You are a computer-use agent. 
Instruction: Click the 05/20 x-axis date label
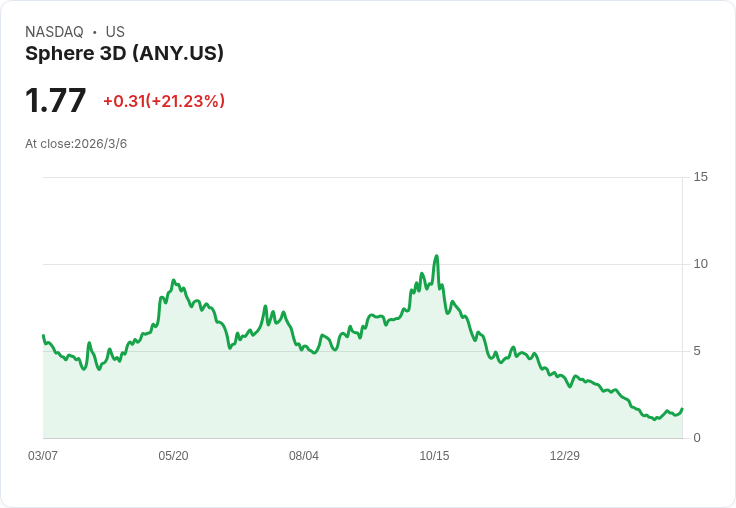tap(173, 456)
